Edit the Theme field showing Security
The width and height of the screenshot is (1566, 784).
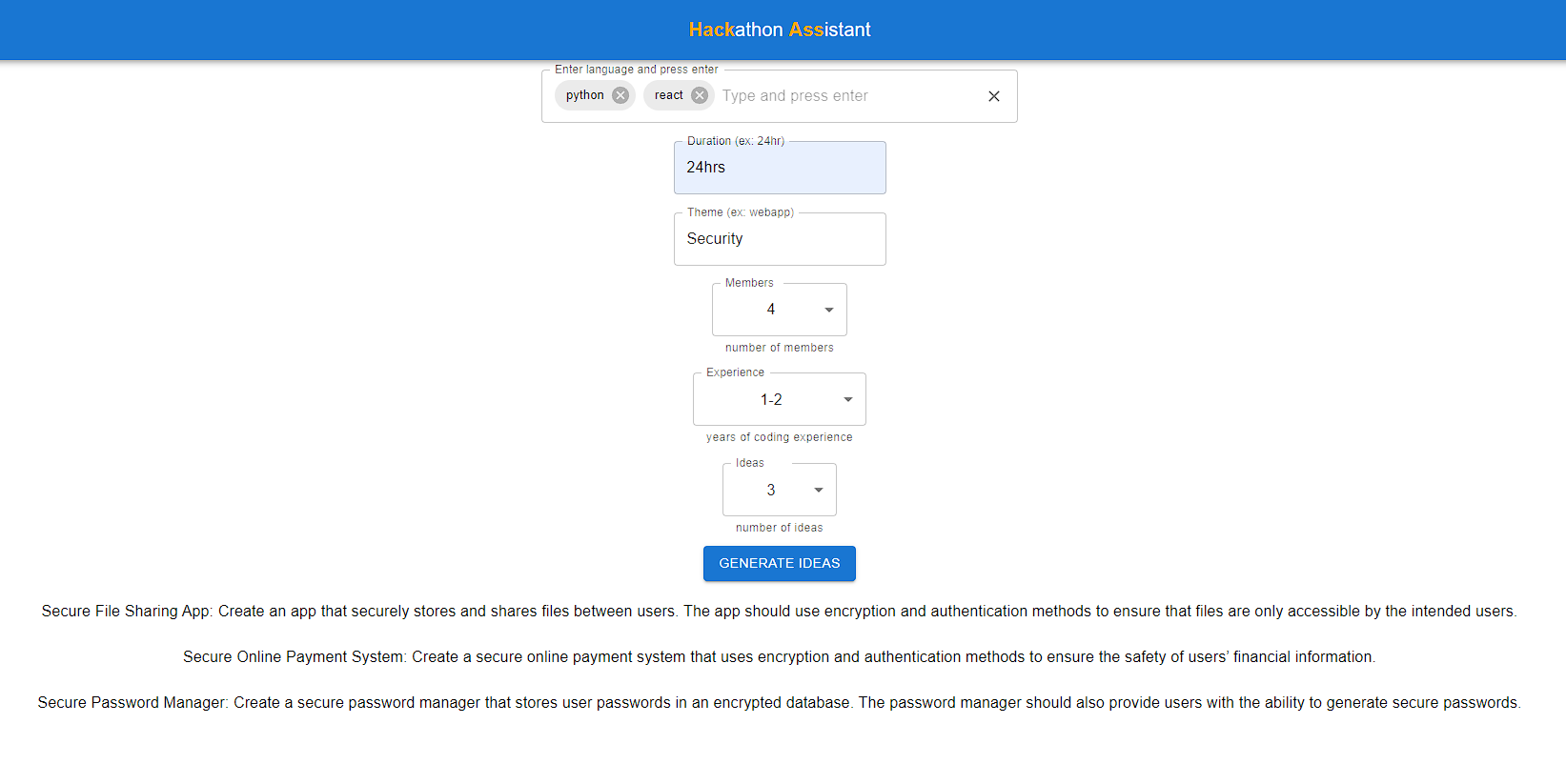[x=780, y=239]
